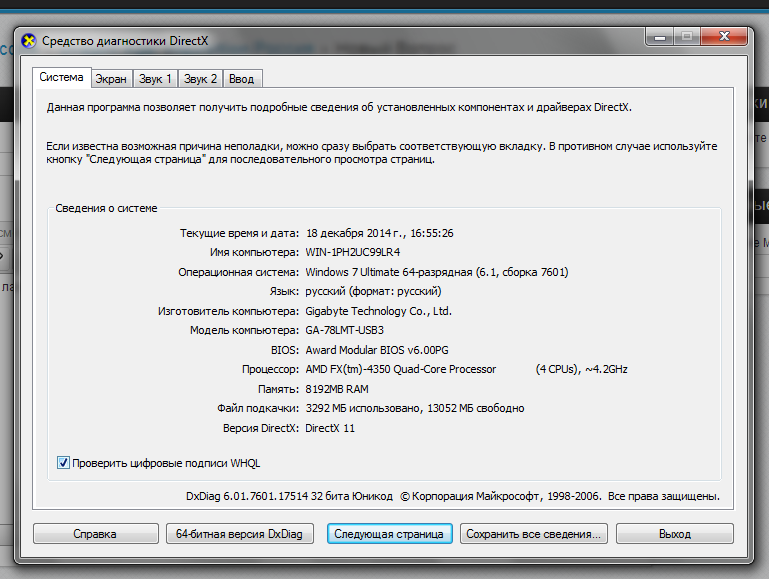Click the Windows 7 Ultimate 64-разрядная text
The image size is (769, 579).
[x=388, y=272]
